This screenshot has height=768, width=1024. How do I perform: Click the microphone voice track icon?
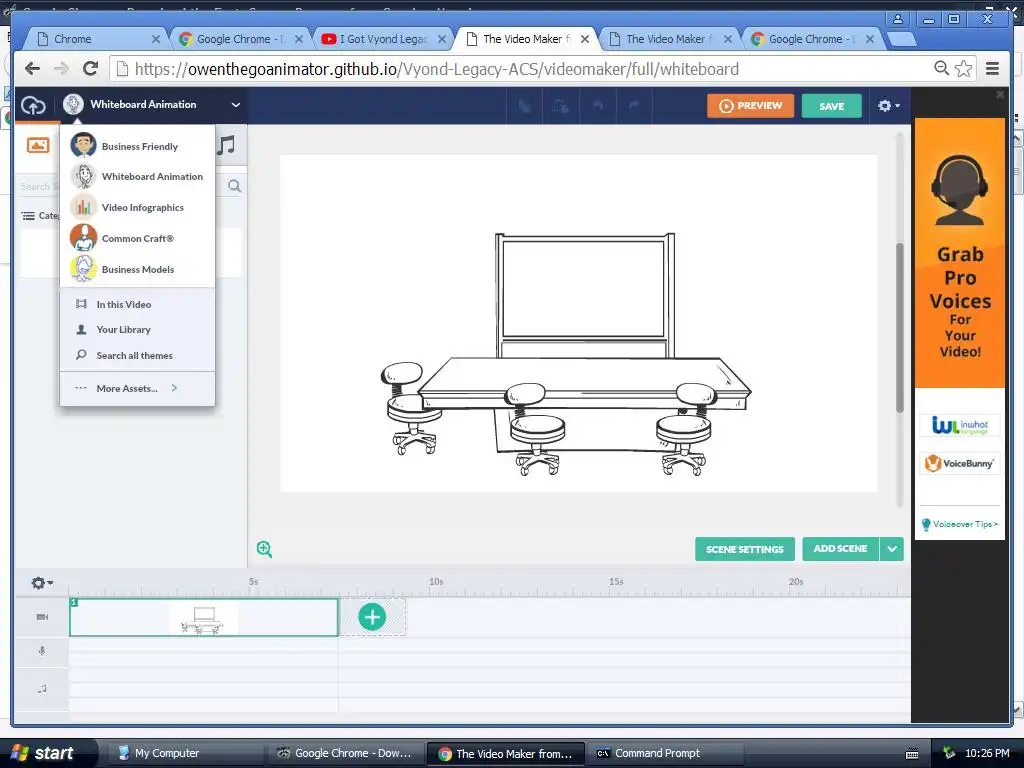pyautogui.click(x=42, y=651)
